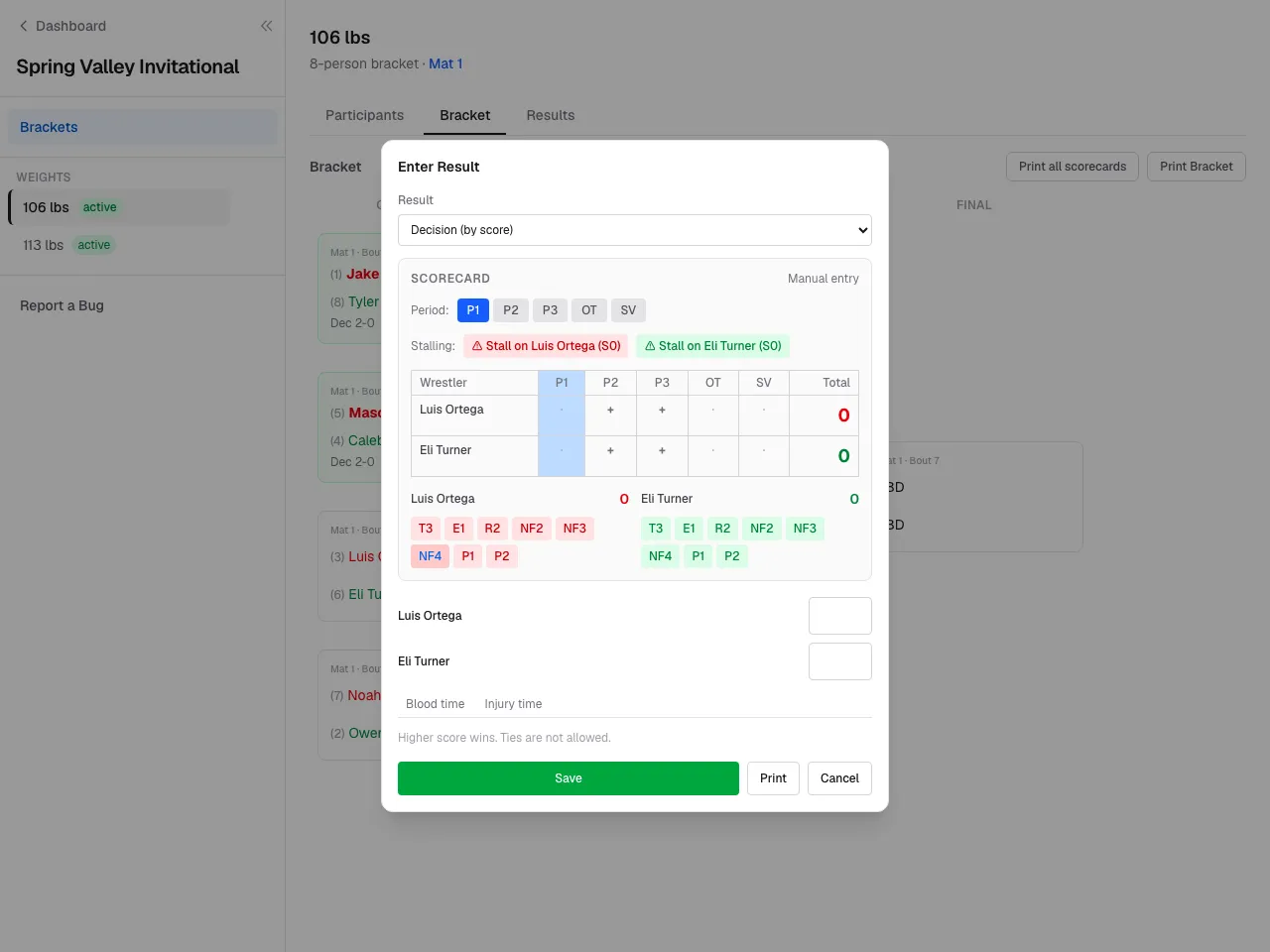
Task: Award NF4 near fall to Luis Ortega
Action: 430,556
